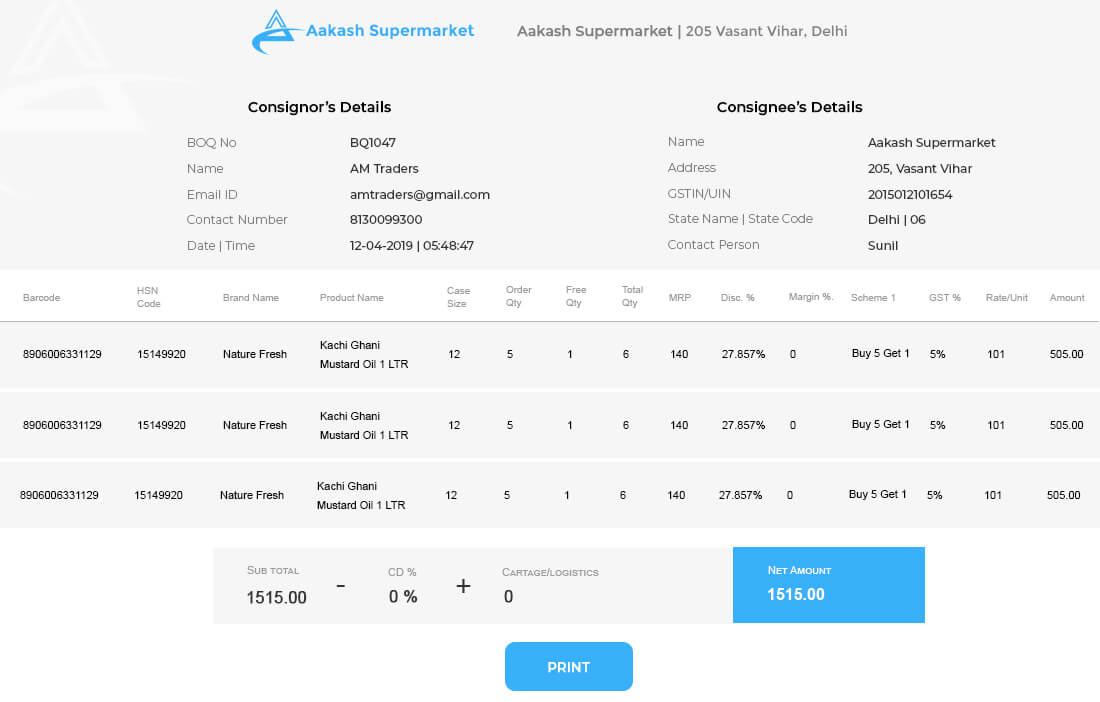1100x702 pixels.
Task: Click the HSN Code column header
Action: (149, 297)
